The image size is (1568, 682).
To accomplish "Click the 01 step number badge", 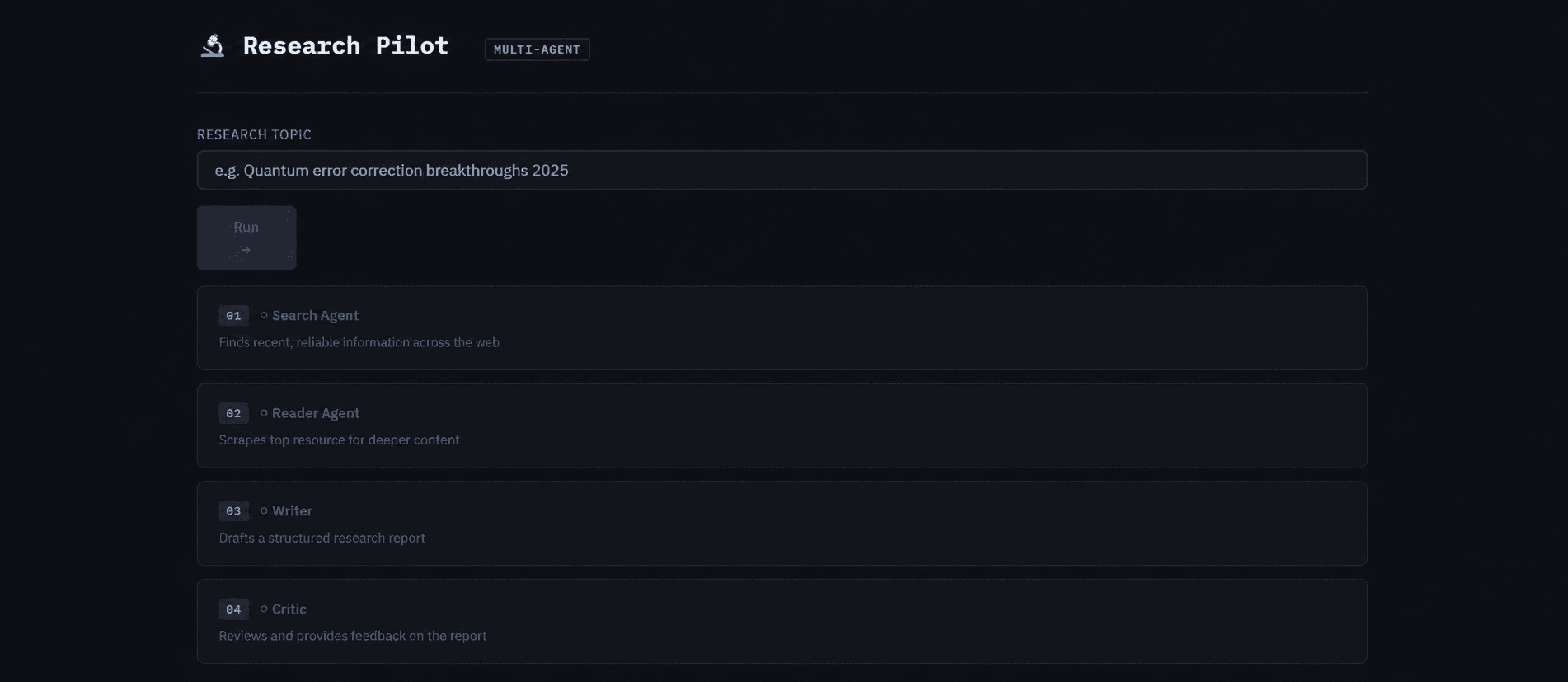I will [233, 316].
